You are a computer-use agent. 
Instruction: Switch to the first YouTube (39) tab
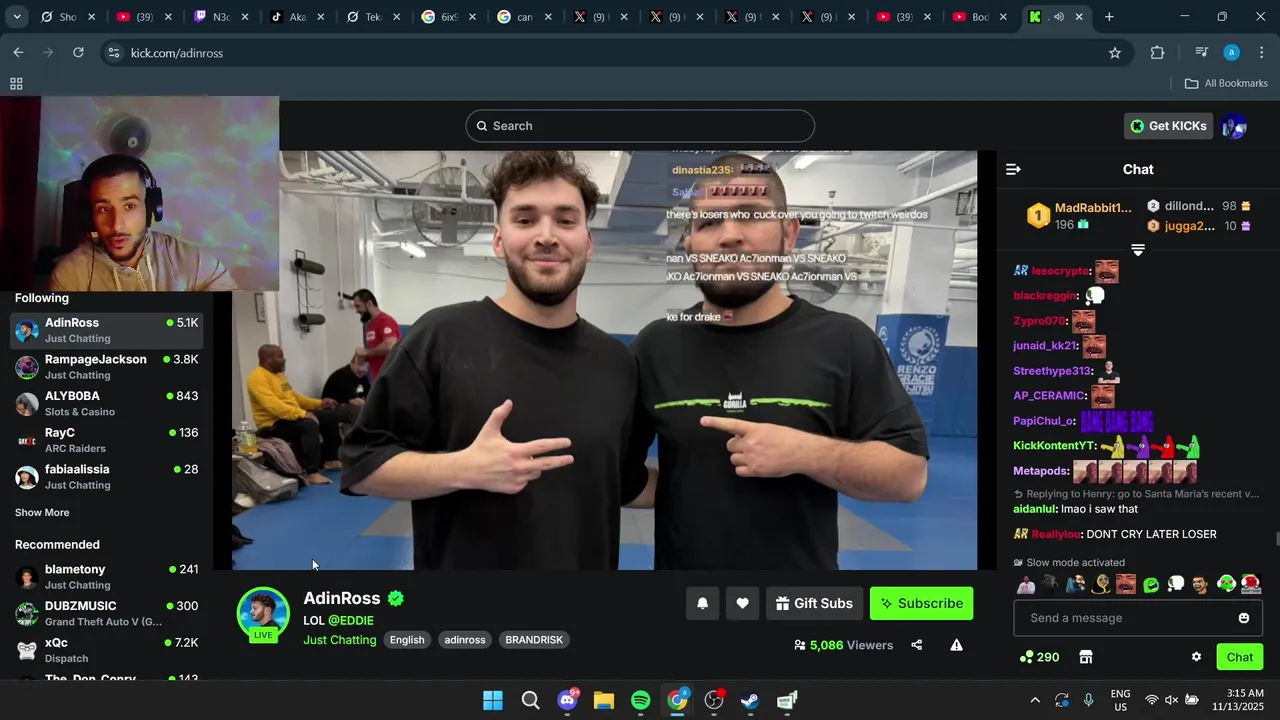tap(146, 17)
